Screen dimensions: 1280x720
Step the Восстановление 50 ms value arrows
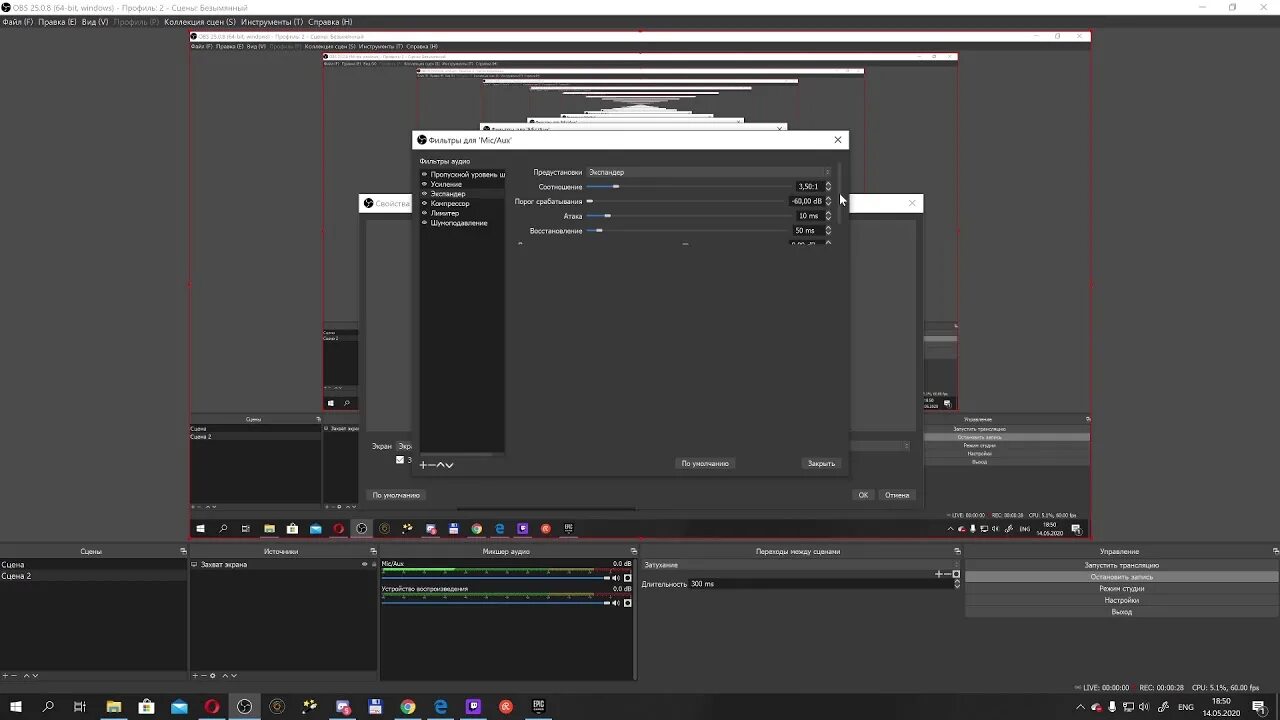[828, 231]
